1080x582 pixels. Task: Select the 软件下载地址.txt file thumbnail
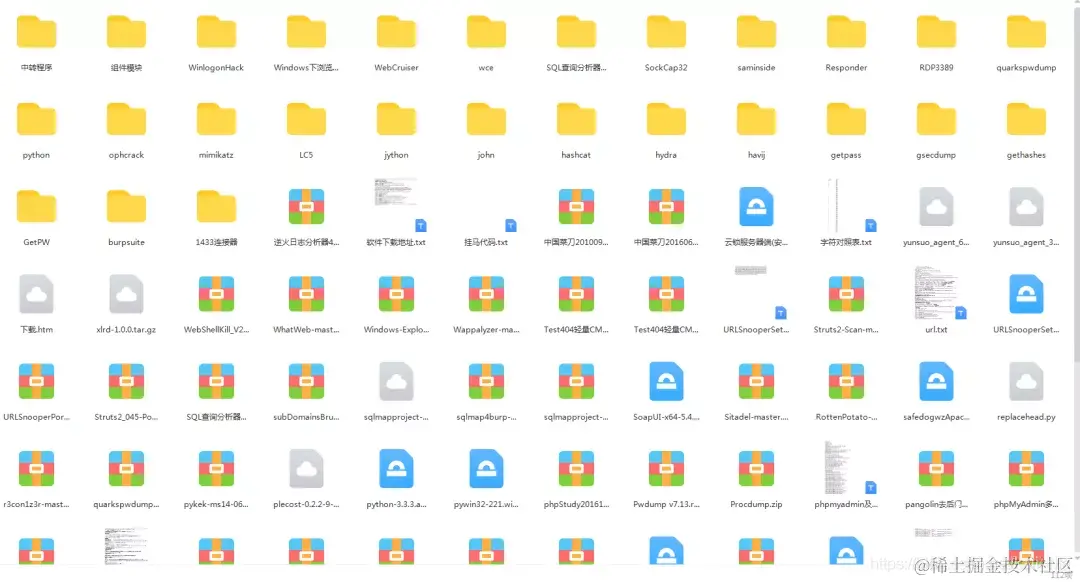(x=399, y=204)
